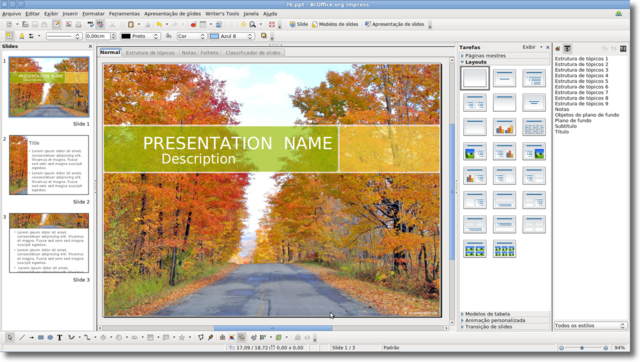The image size is (640, 362).
Task: Expand the Modelos de tabela section
Action: pyautogui.click(x=487, y=314)
